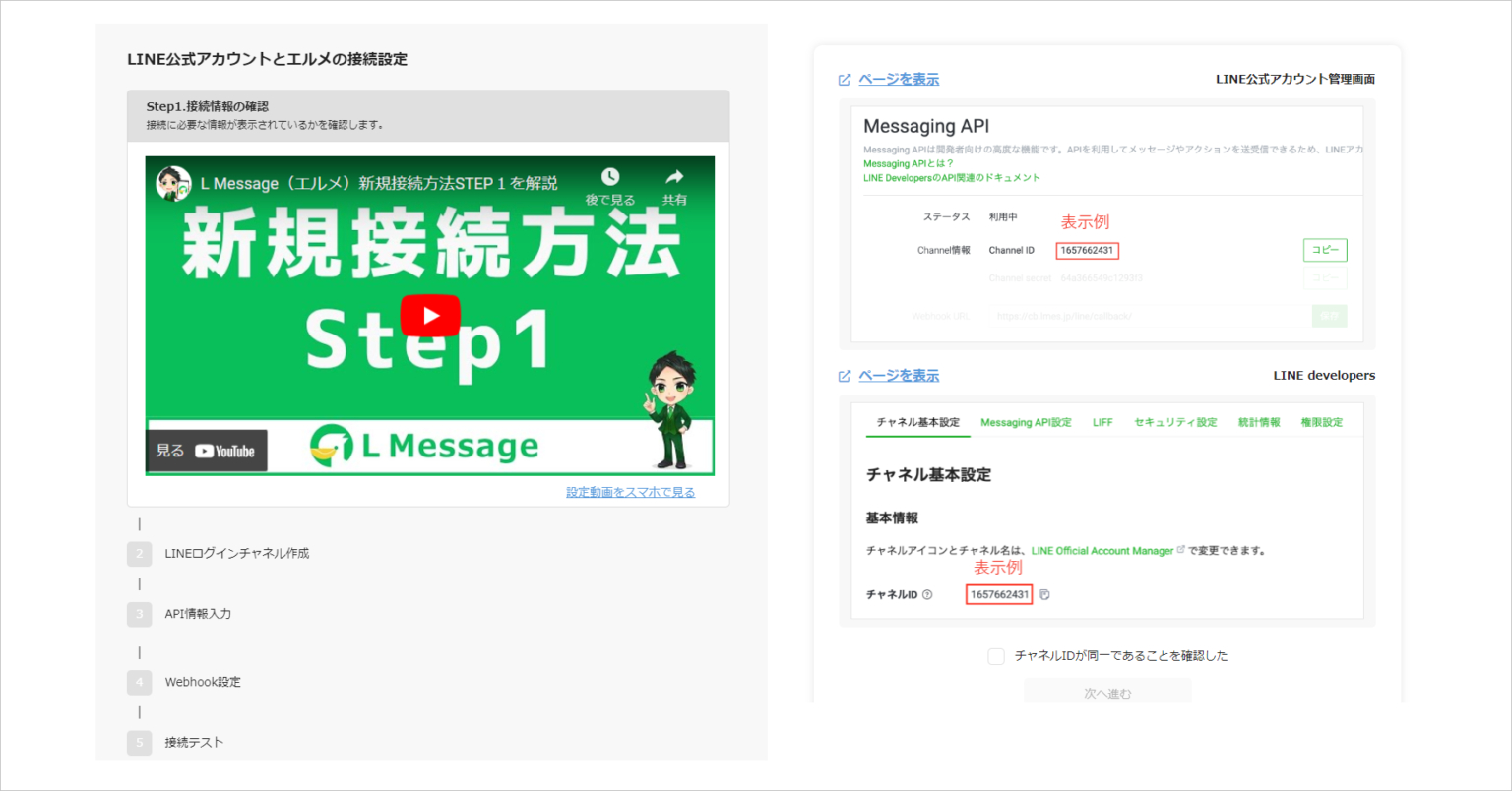Click the green コピー button for Channel ID
The image size is (1512, 791).
(x=1325, y=250)
